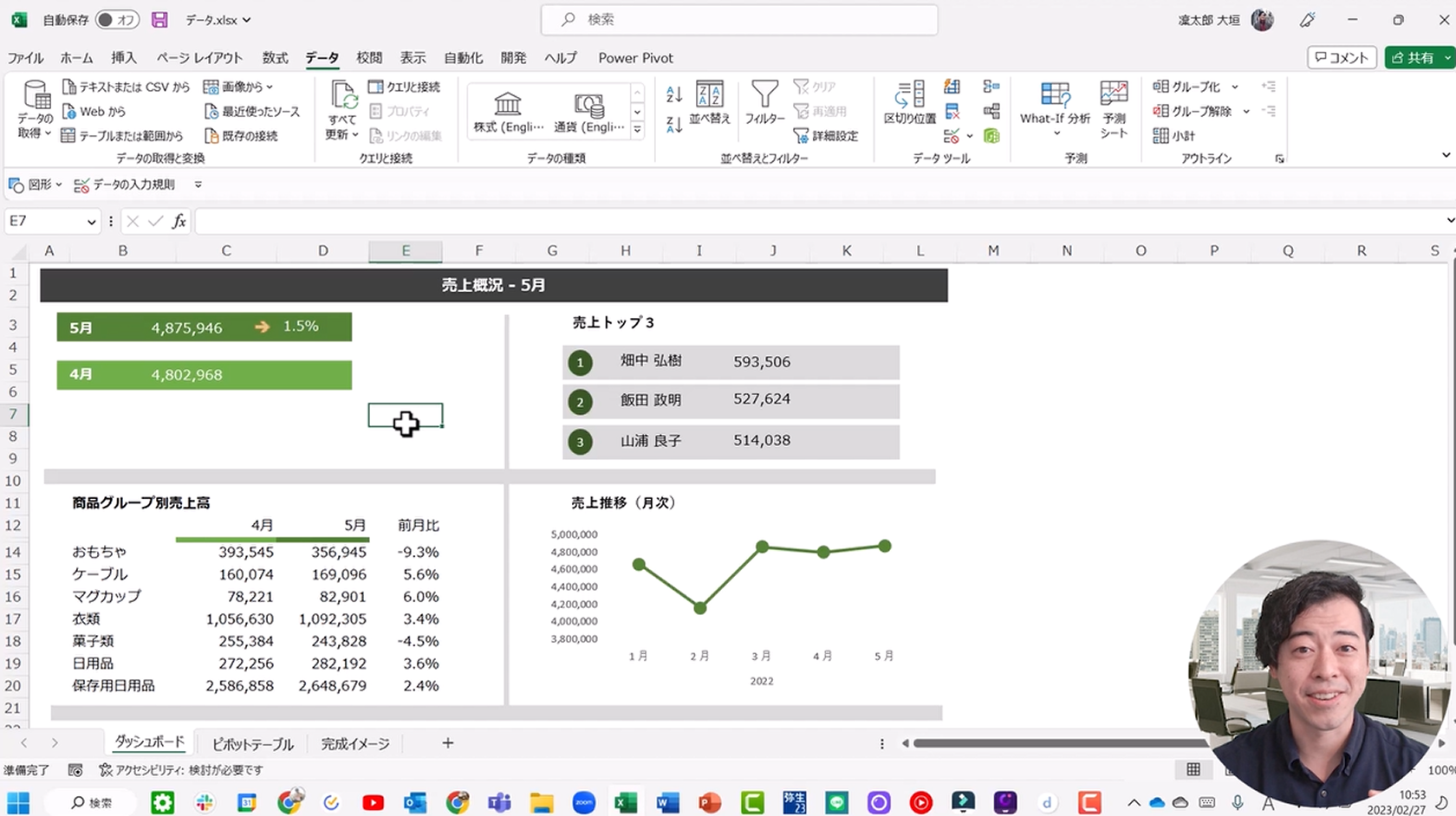Switch to Normal view in status bar
The height and width of the screenshot is (816, 1456).
1193,770
